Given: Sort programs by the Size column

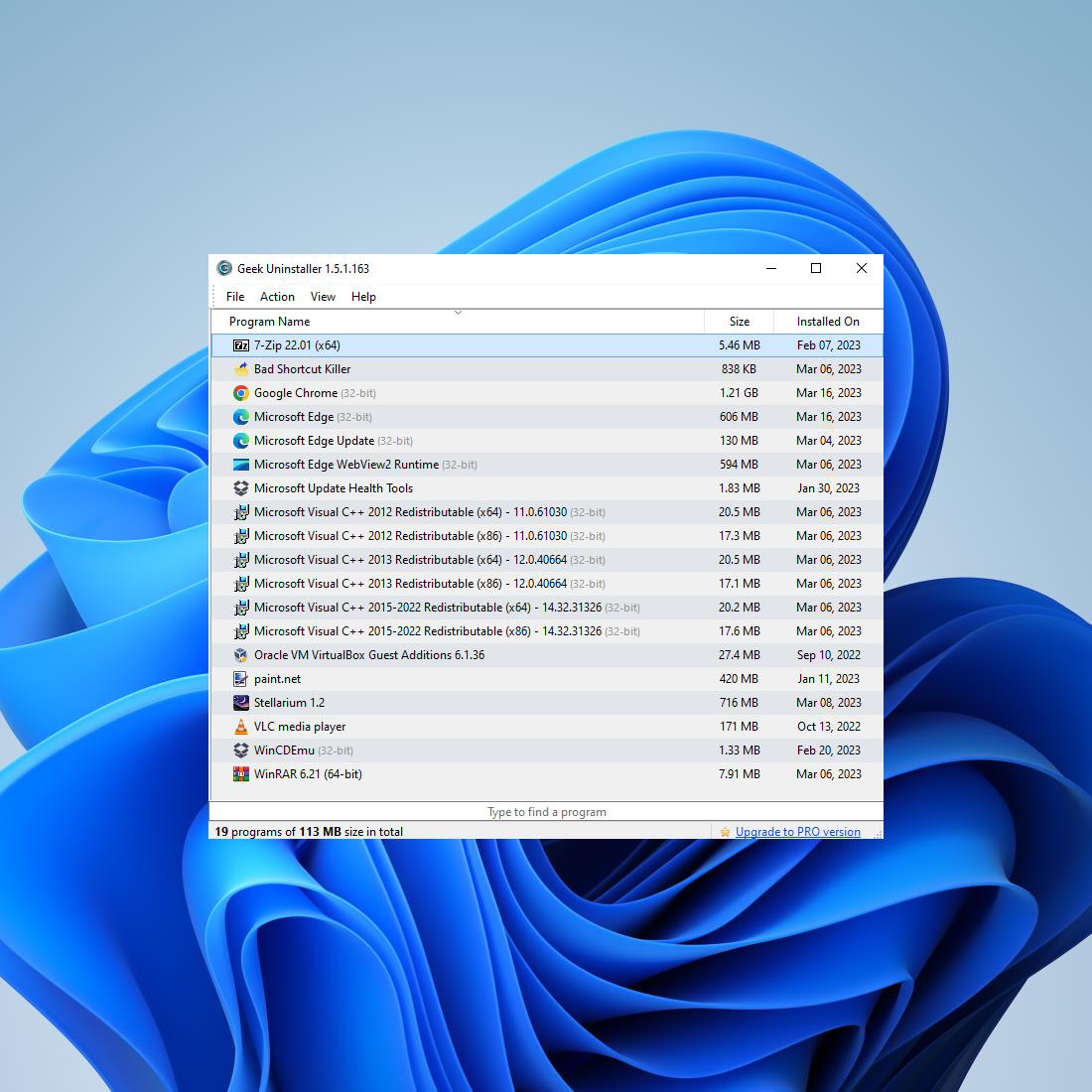Looking at the screenshot, I should pyautogui.click(x=739, y=322).
